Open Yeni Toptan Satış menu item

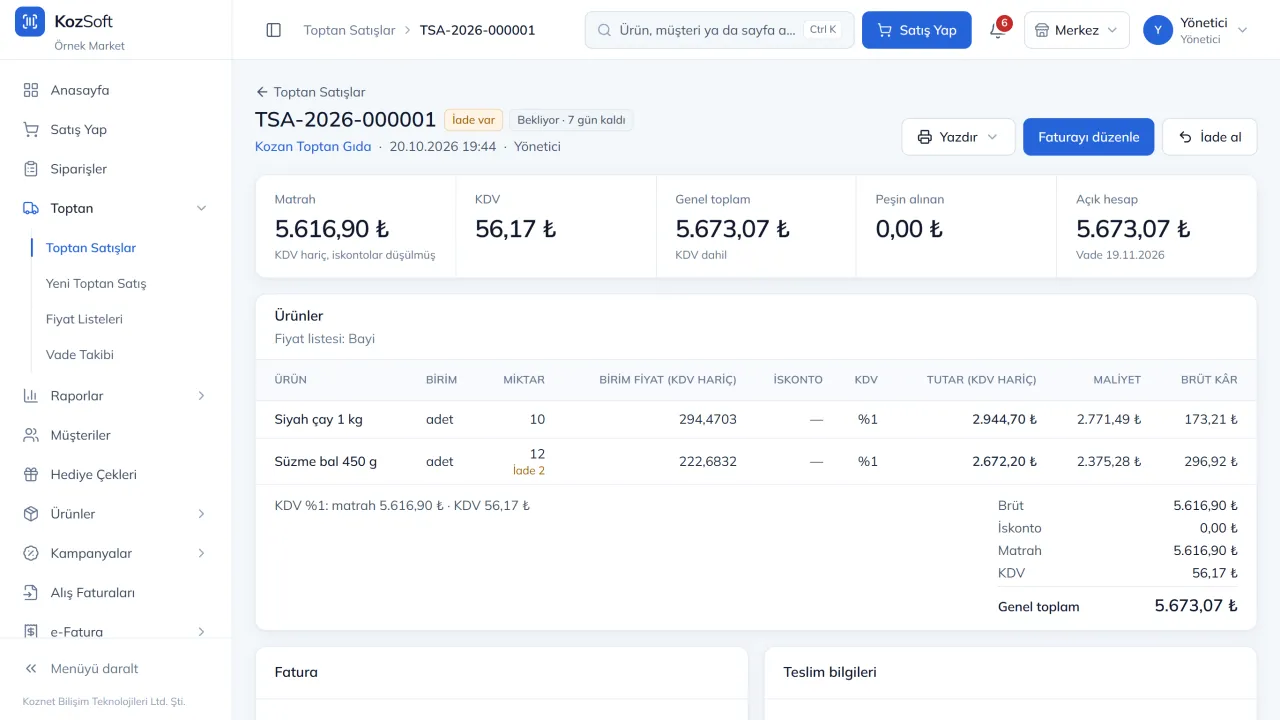point(96,284)
